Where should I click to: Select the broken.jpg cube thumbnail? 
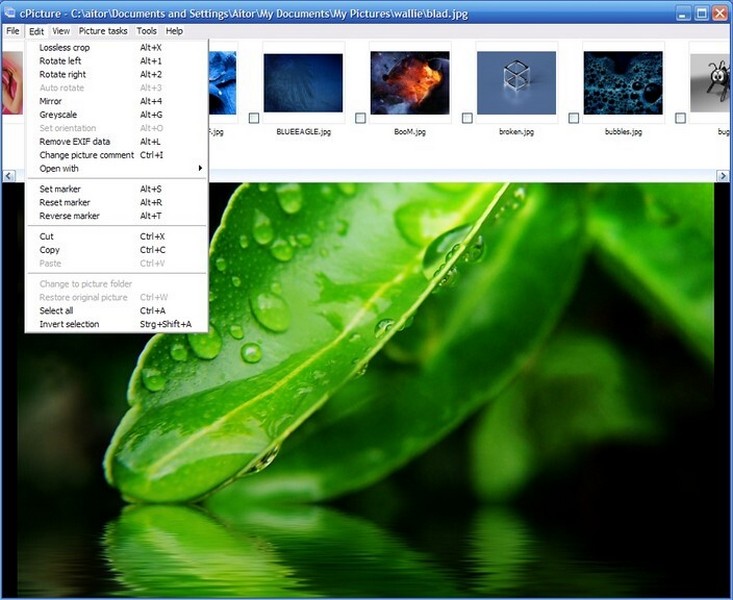pos(517,83)
